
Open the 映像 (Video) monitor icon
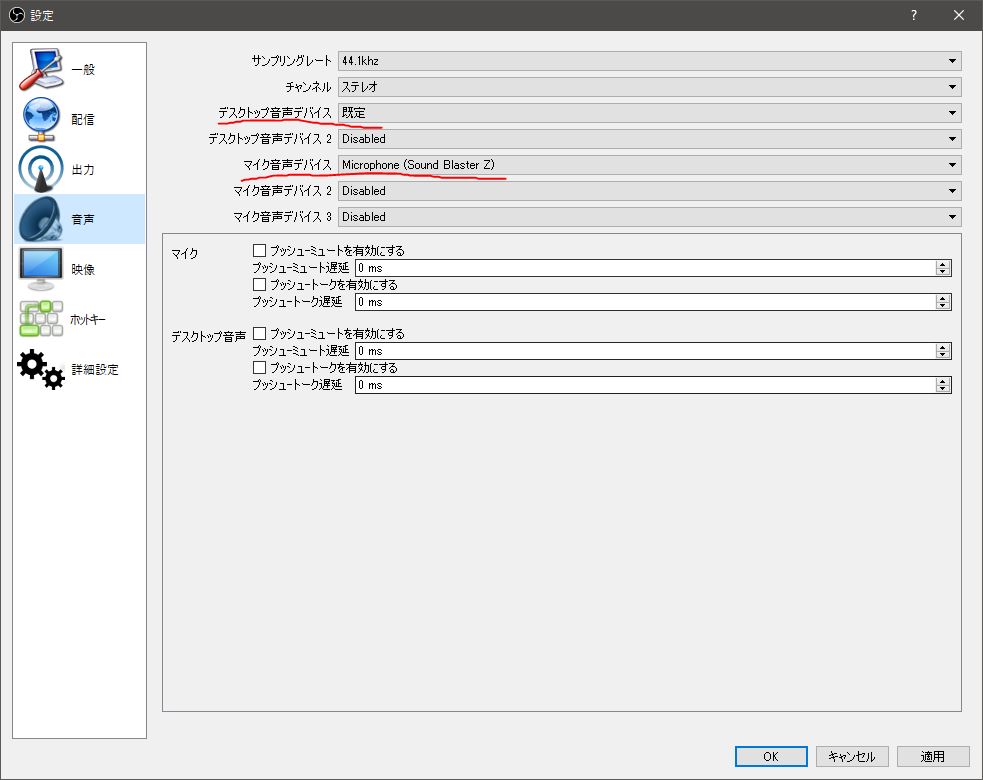coord(41,269)
